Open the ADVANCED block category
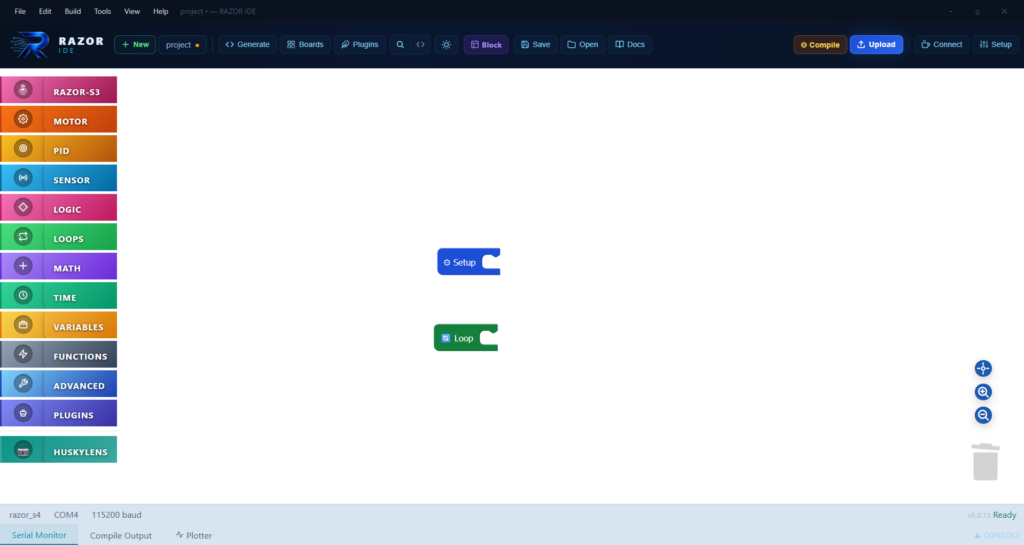Screen dimensions: 1024x545 click(59, 384)
